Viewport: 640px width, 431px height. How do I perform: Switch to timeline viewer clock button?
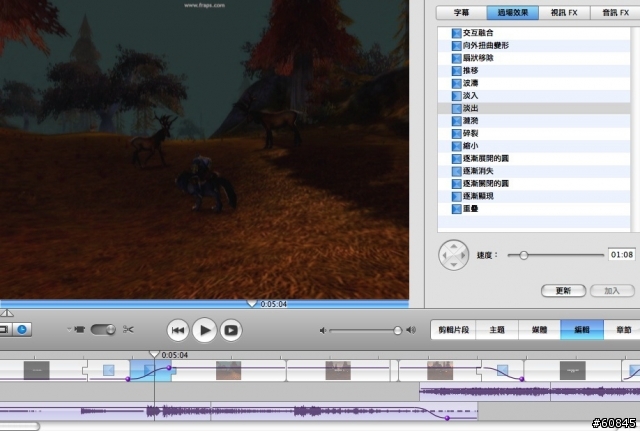22,329
